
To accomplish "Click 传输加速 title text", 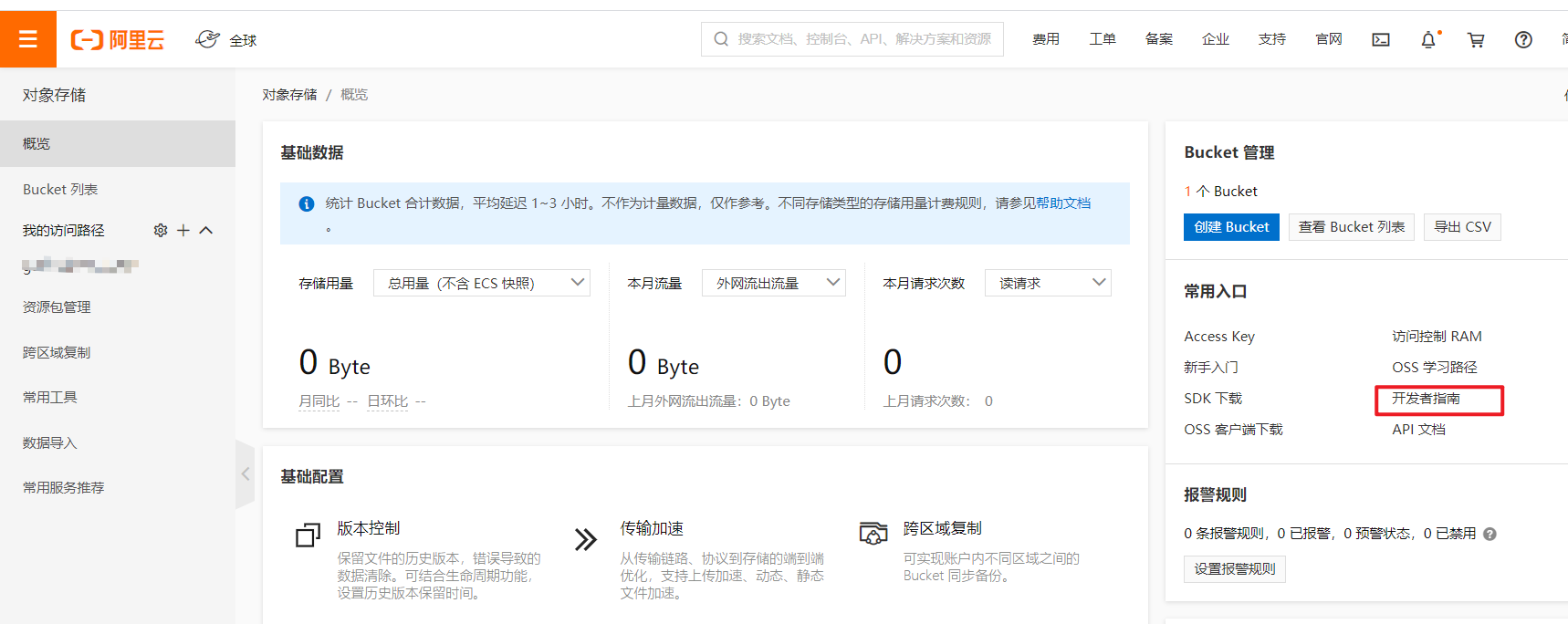I will pos(652,528).
